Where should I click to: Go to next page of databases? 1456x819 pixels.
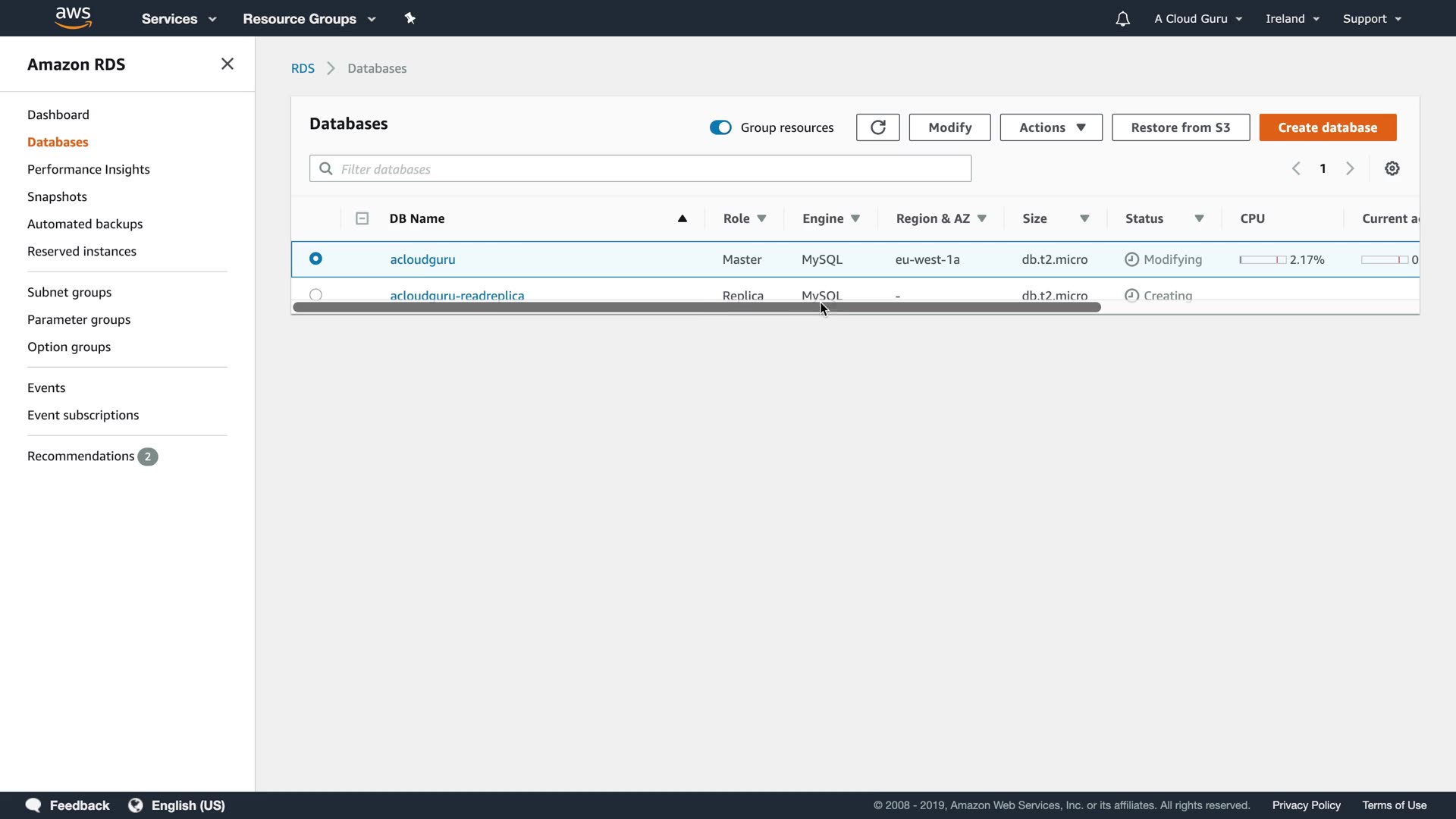(x=1349, y=168)
